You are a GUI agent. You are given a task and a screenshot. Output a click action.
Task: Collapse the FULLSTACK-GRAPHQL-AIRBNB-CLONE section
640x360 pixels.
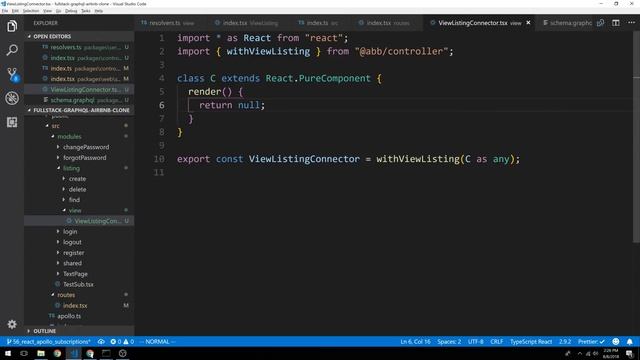point(79,110)
